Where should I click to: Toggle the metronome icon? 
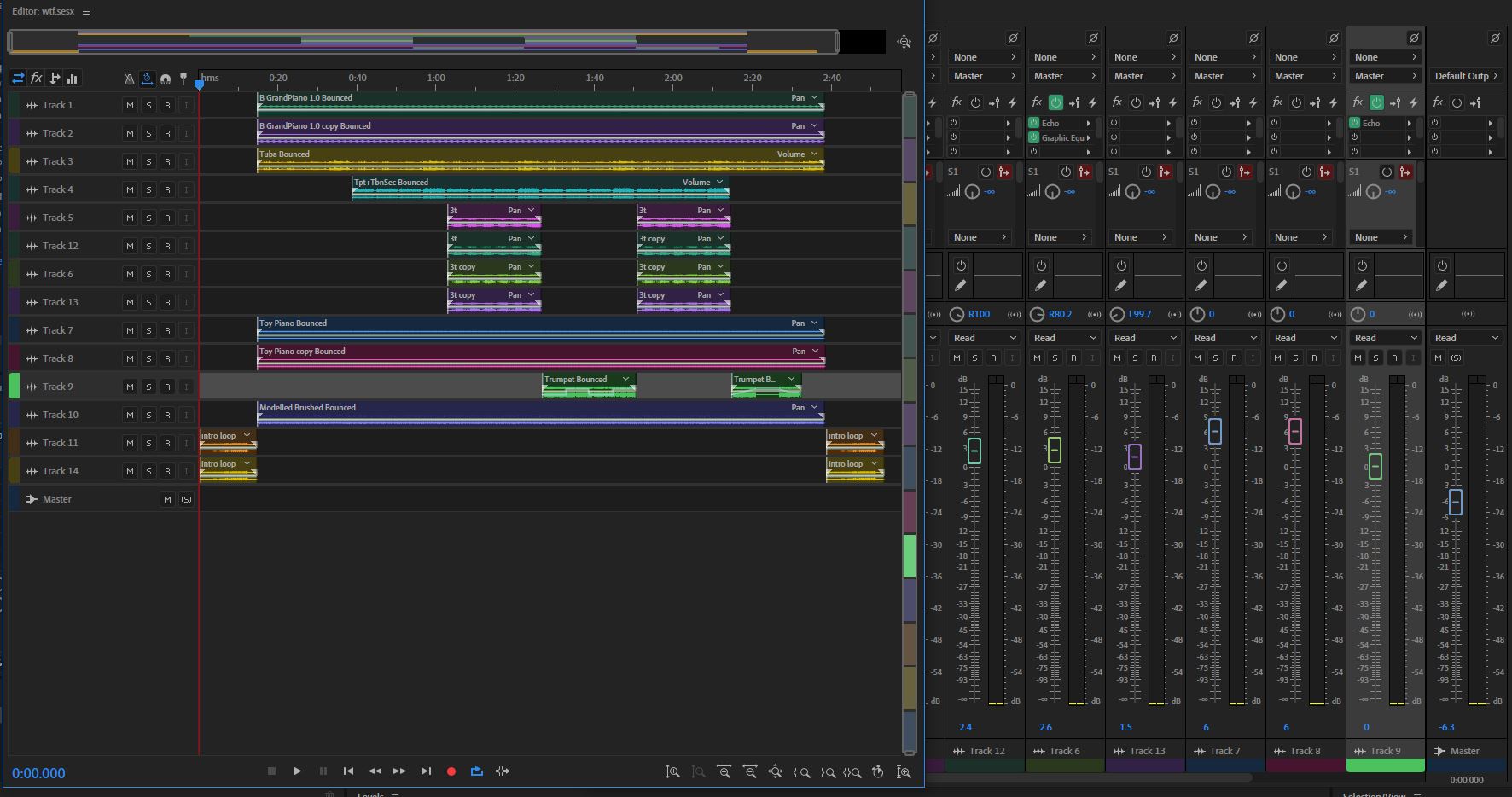pos(129,79)
